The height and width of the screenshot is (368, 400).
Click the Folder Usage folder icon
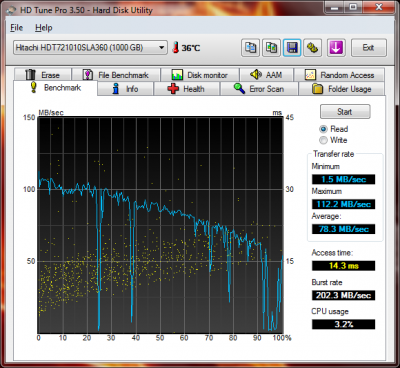tap(317, 89)
